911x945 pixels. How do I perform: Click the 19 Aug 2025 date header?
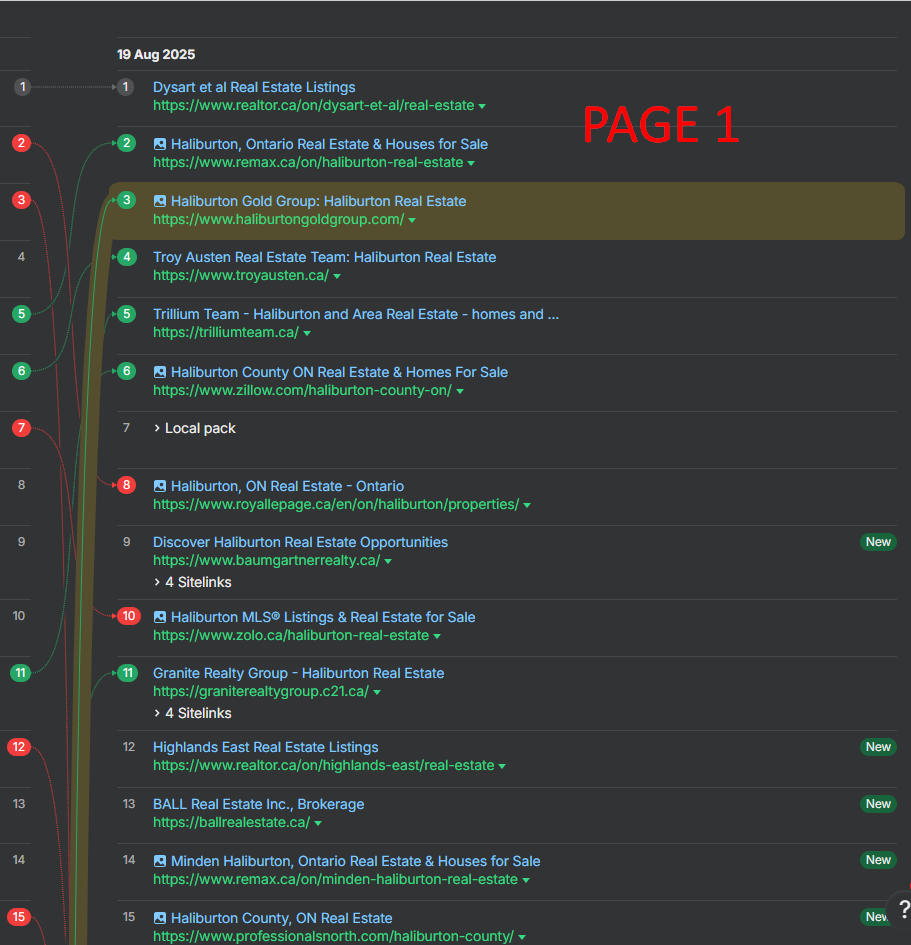(156, 54)
